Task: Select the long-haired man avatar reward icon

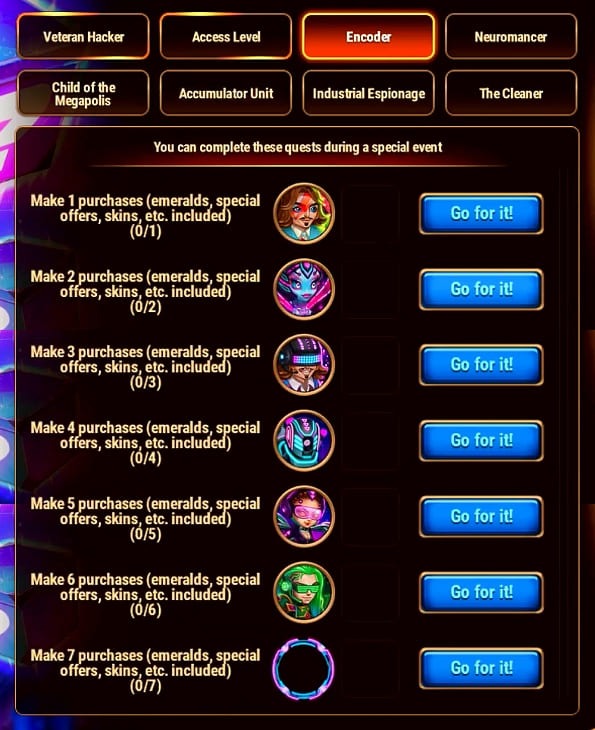Action: click(304, 214)
